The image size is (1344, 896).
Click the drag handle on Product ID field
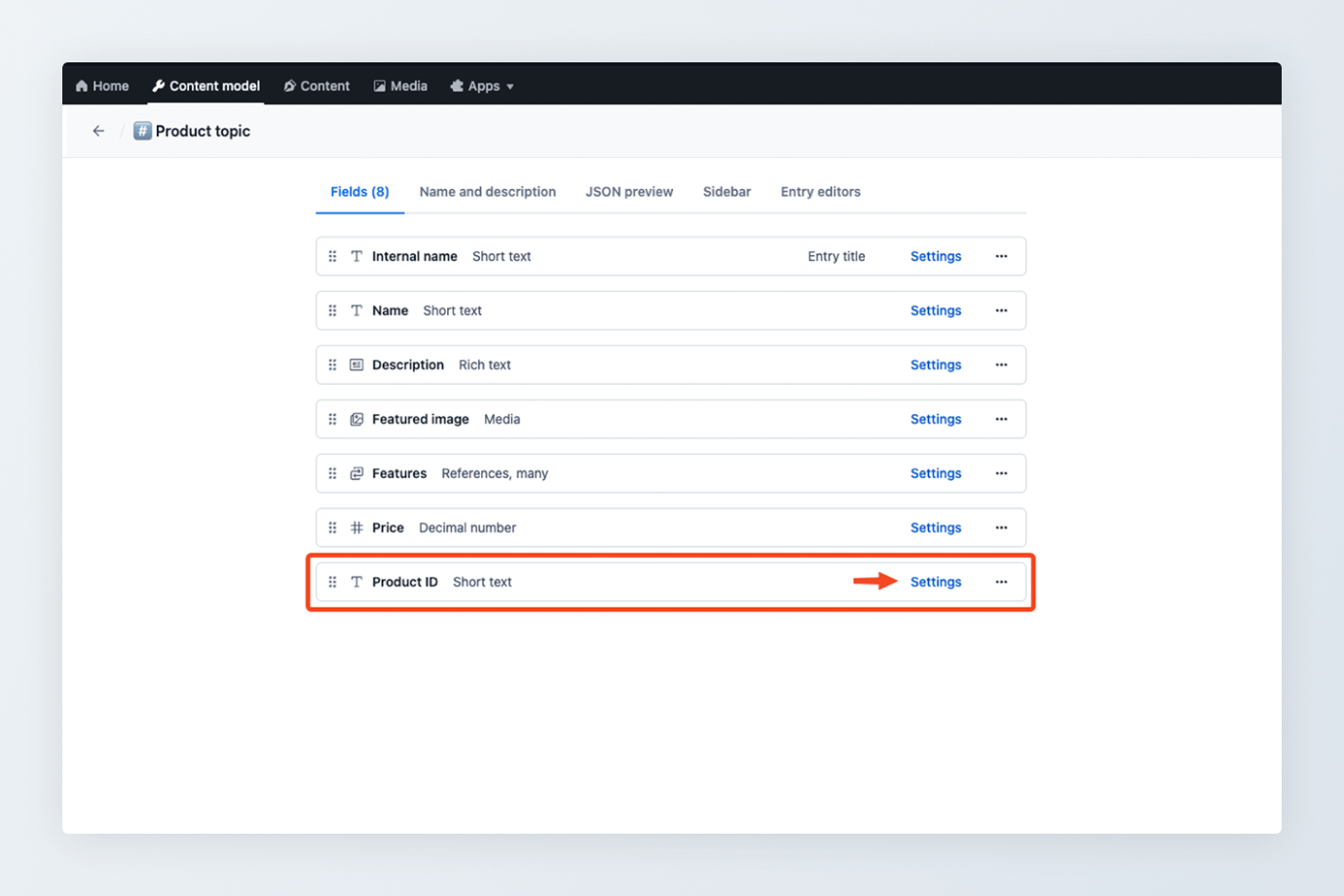coord(332,581)
